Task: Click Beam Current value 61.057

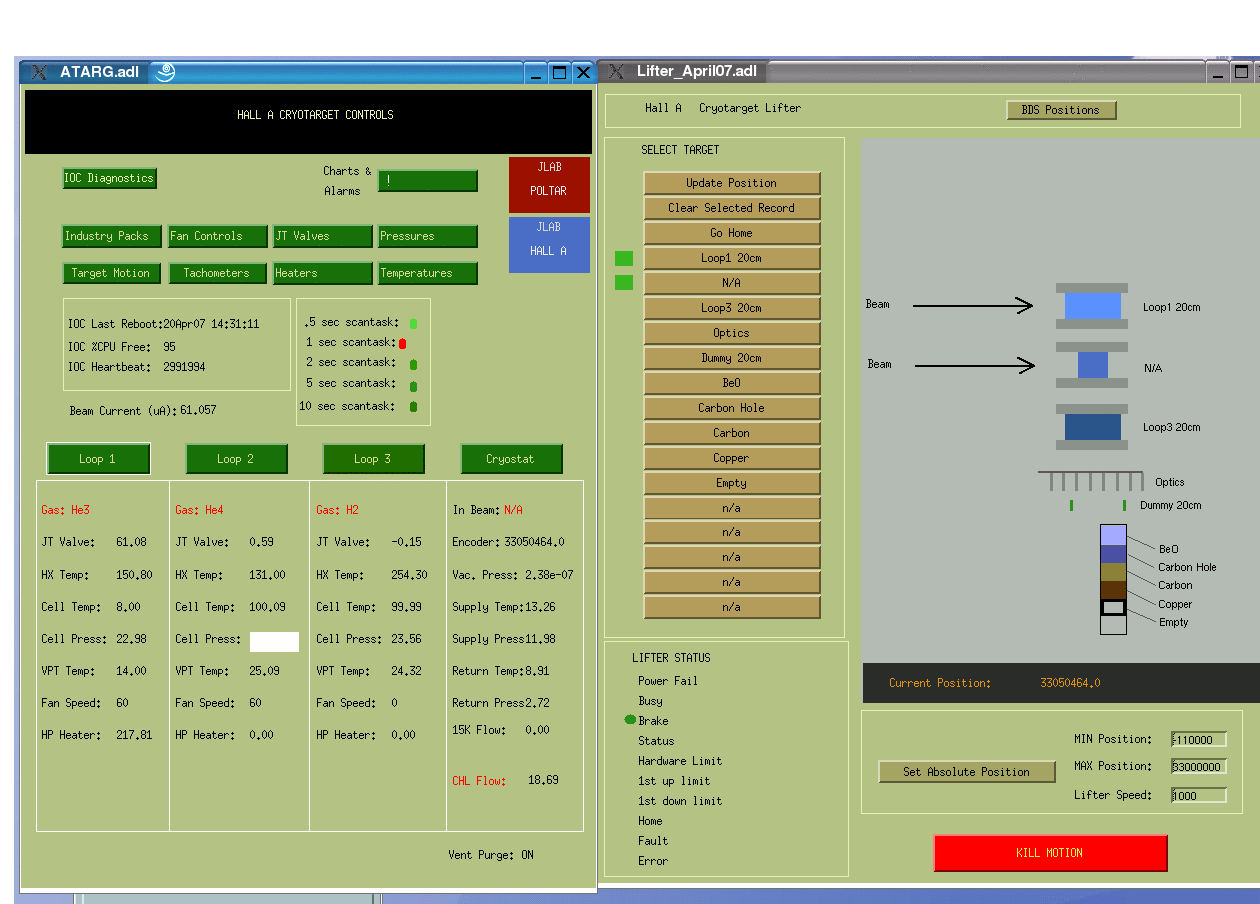Action: pyautogui.click(x=198, y=410)
